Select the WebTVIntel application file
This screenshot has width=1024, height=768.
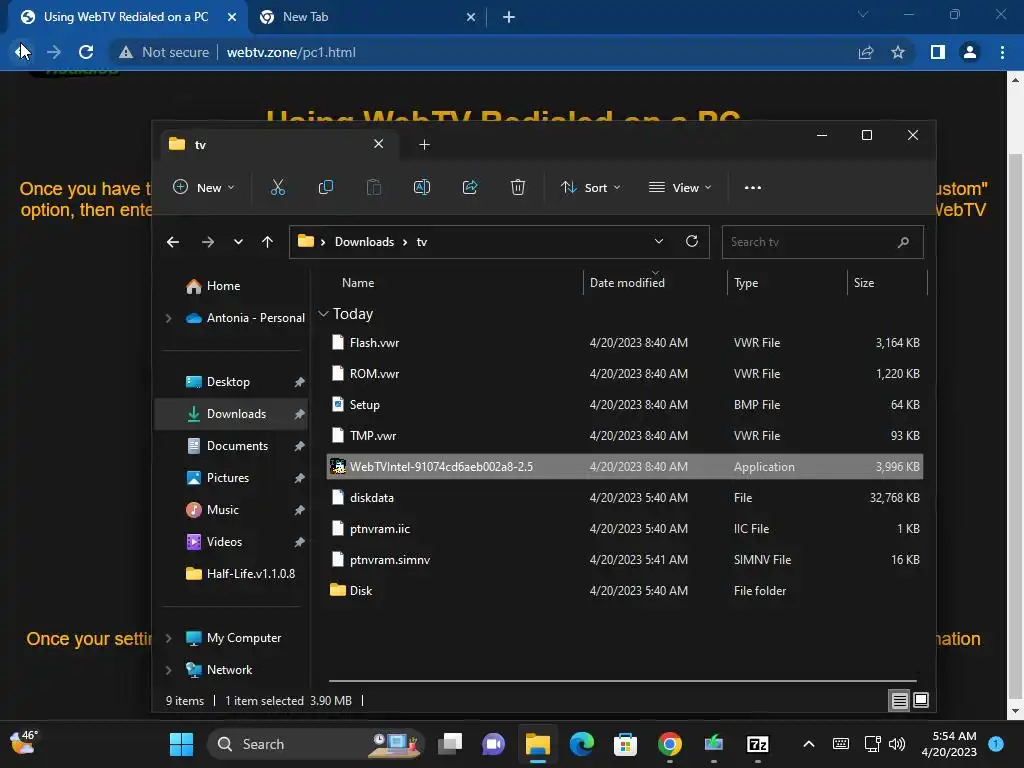tap(624, 467)
